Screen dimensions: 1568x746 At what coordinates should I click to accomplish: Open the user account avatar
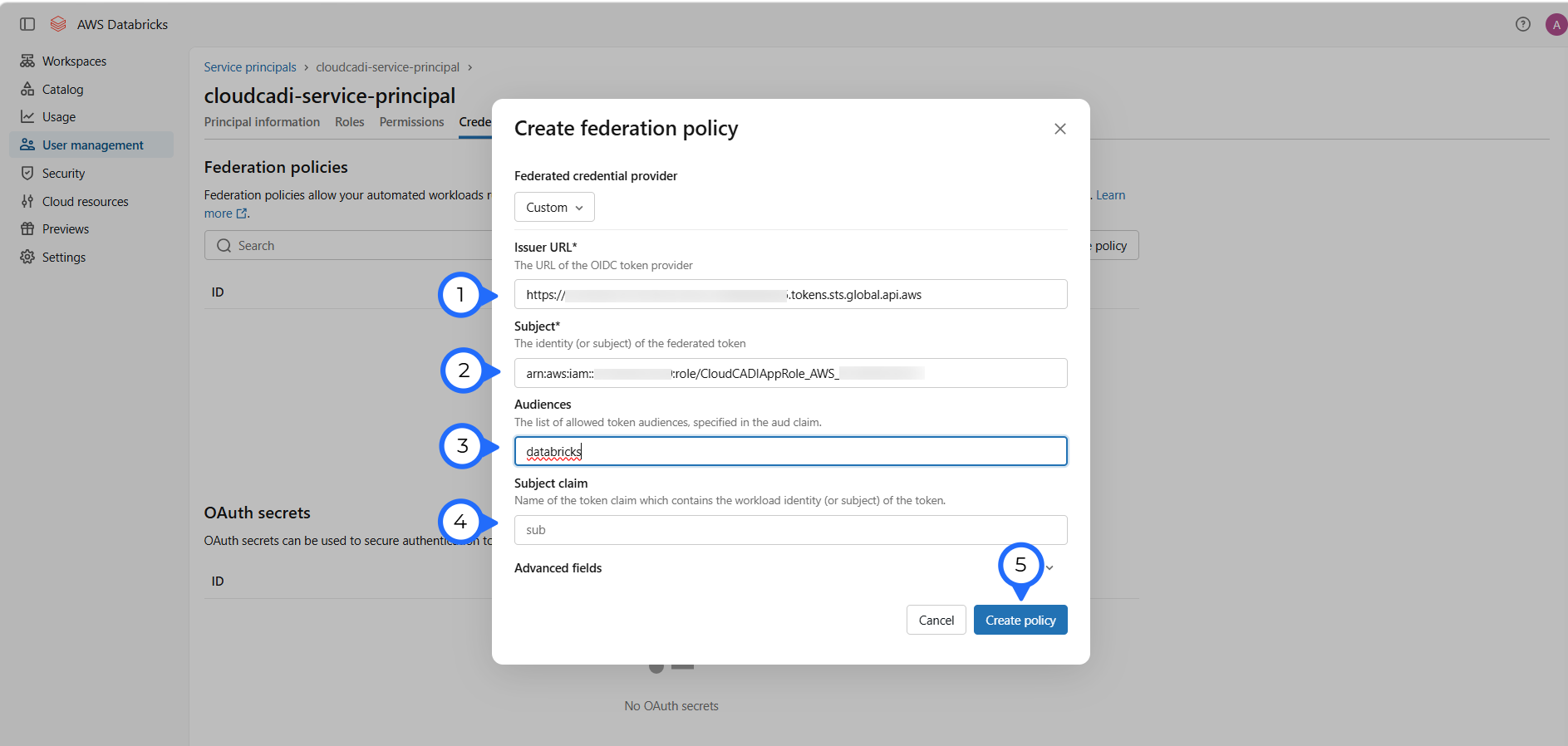[1556, 25]
